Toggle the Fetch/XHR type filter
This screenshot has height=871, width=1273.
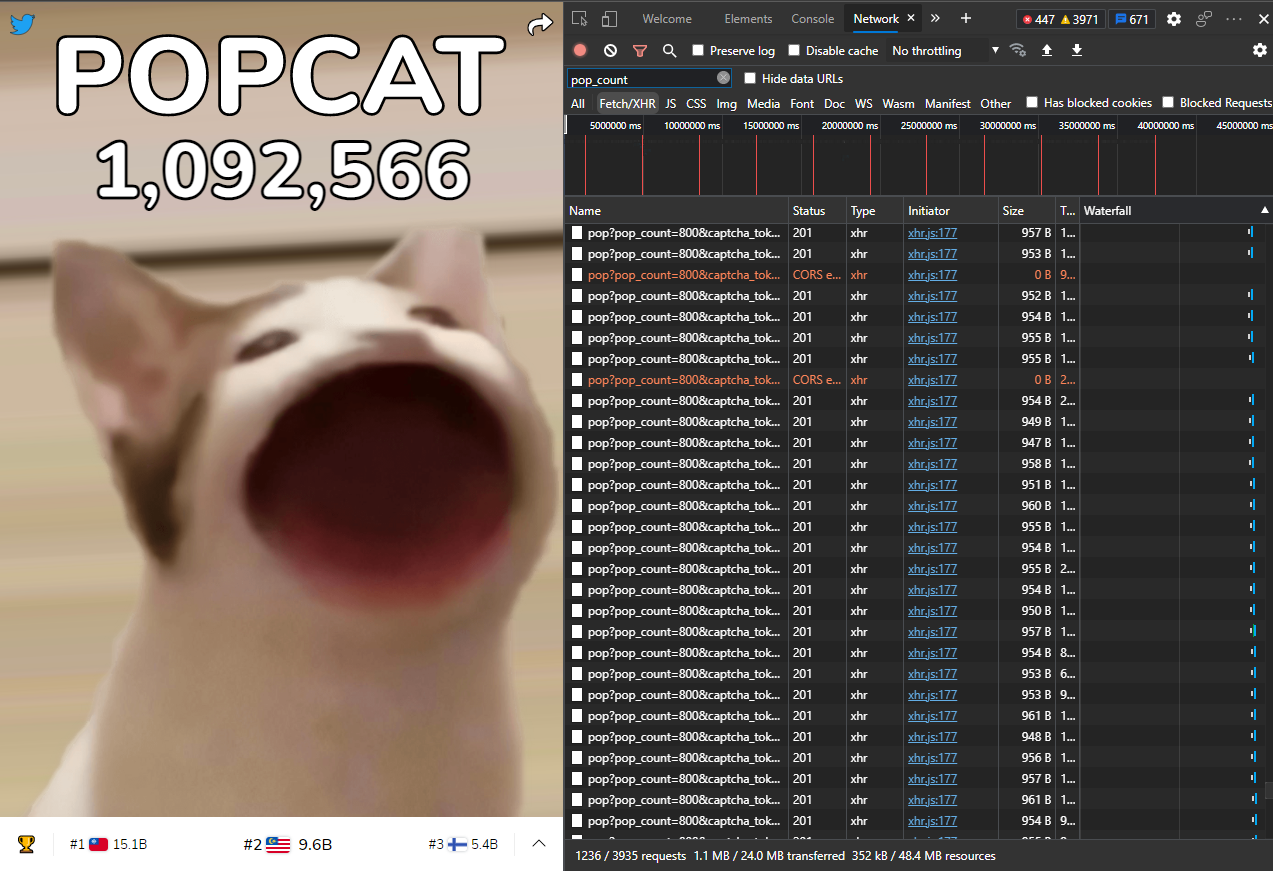[627, 103]
